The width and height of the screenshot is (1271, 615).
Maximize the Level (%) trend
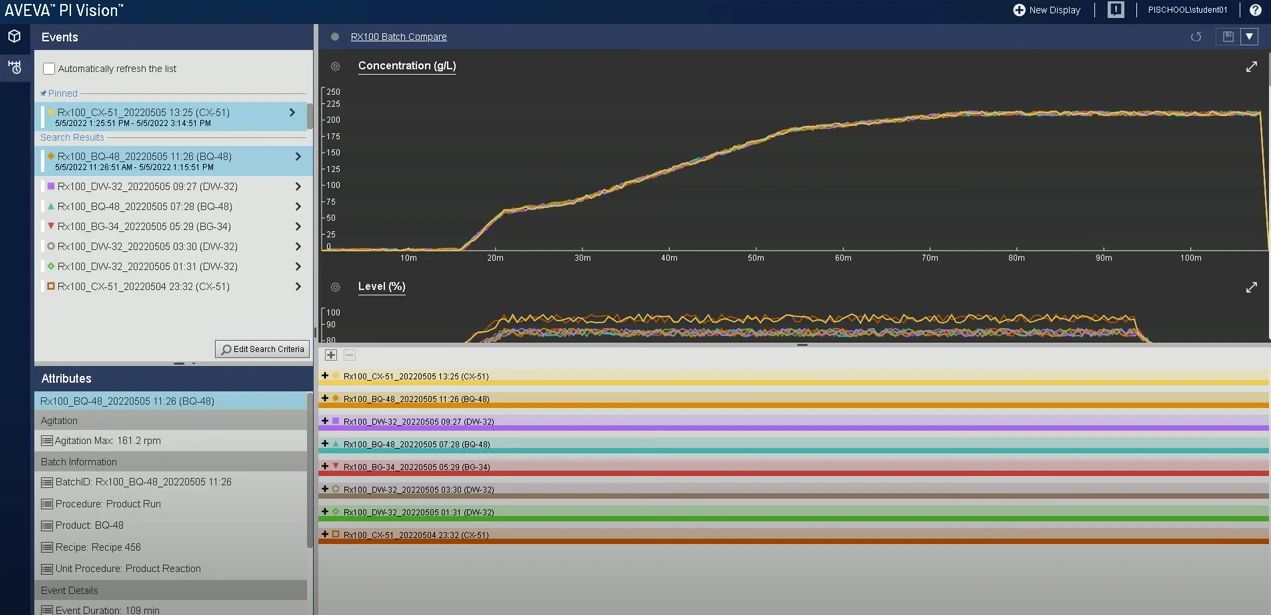click(1251, 288)
